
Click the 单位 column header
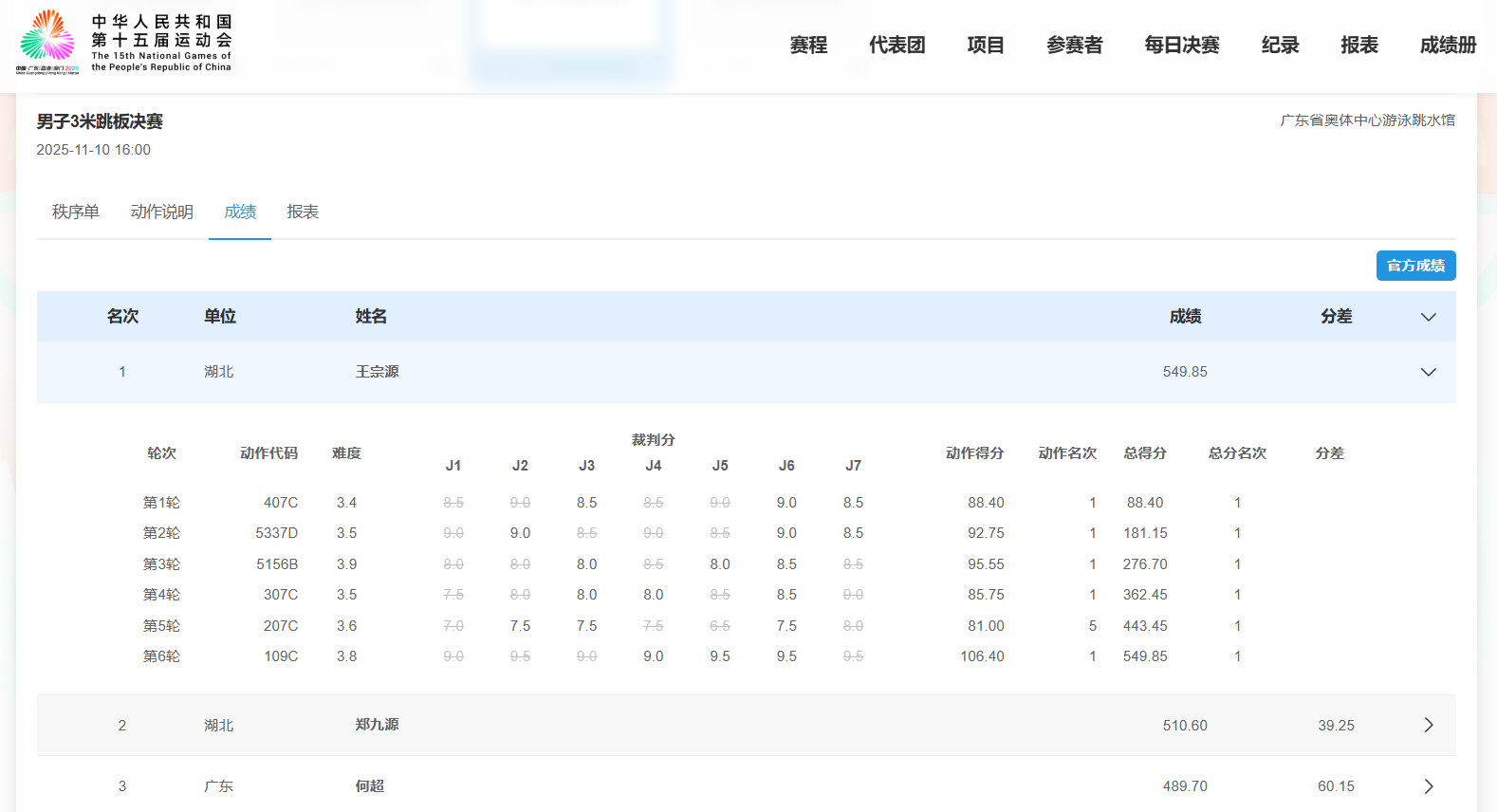pyautogui.click(x=220, y=316)
